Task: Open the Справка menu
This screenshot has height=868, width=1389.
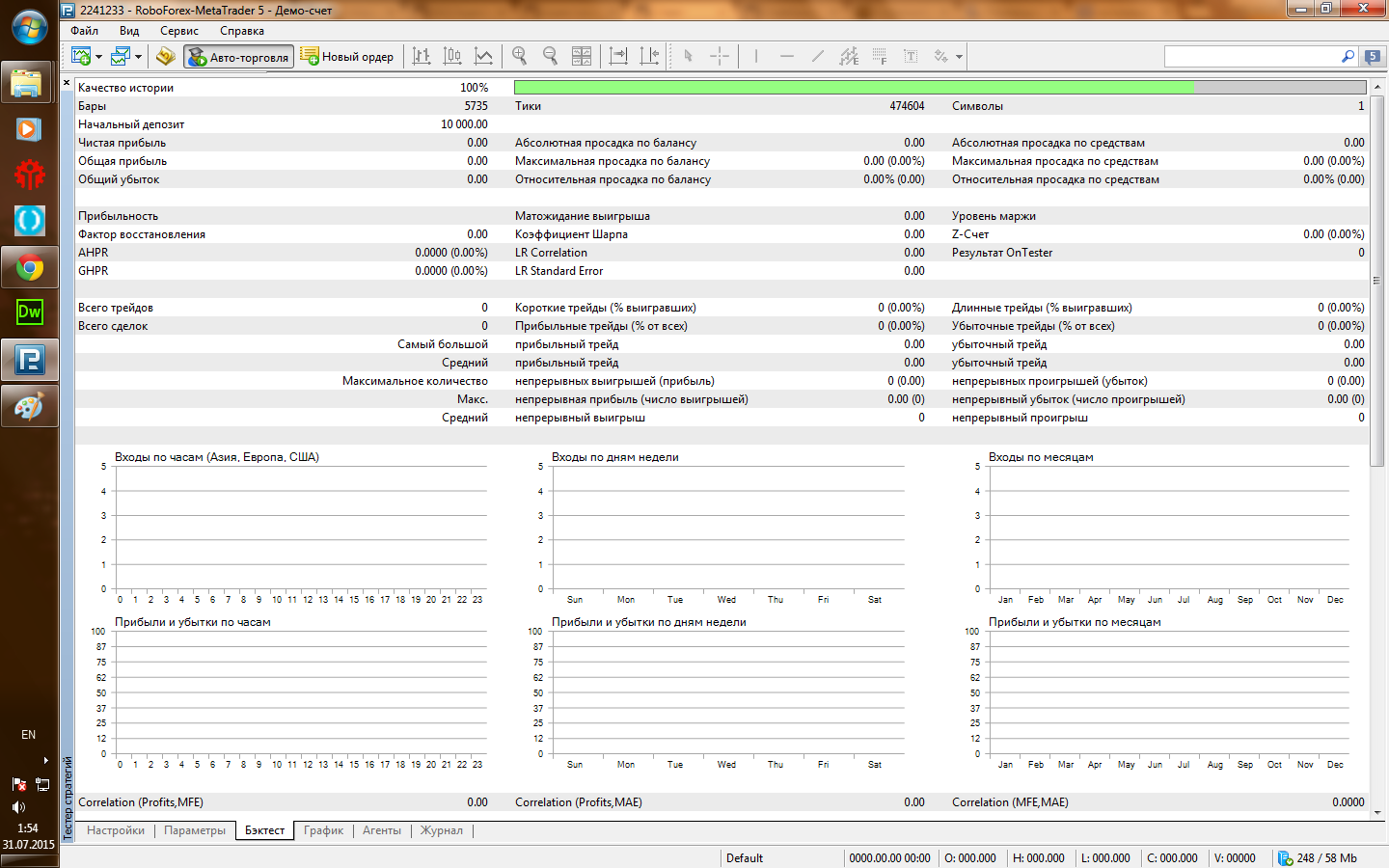Action: (x=242, y=31)
